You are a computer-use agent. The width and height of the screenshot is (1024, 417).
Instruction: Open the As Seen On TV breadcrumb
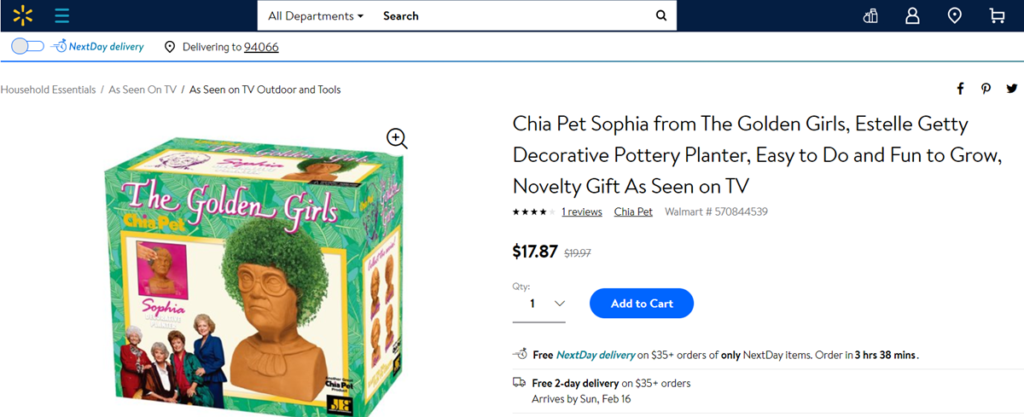point(142,90)
